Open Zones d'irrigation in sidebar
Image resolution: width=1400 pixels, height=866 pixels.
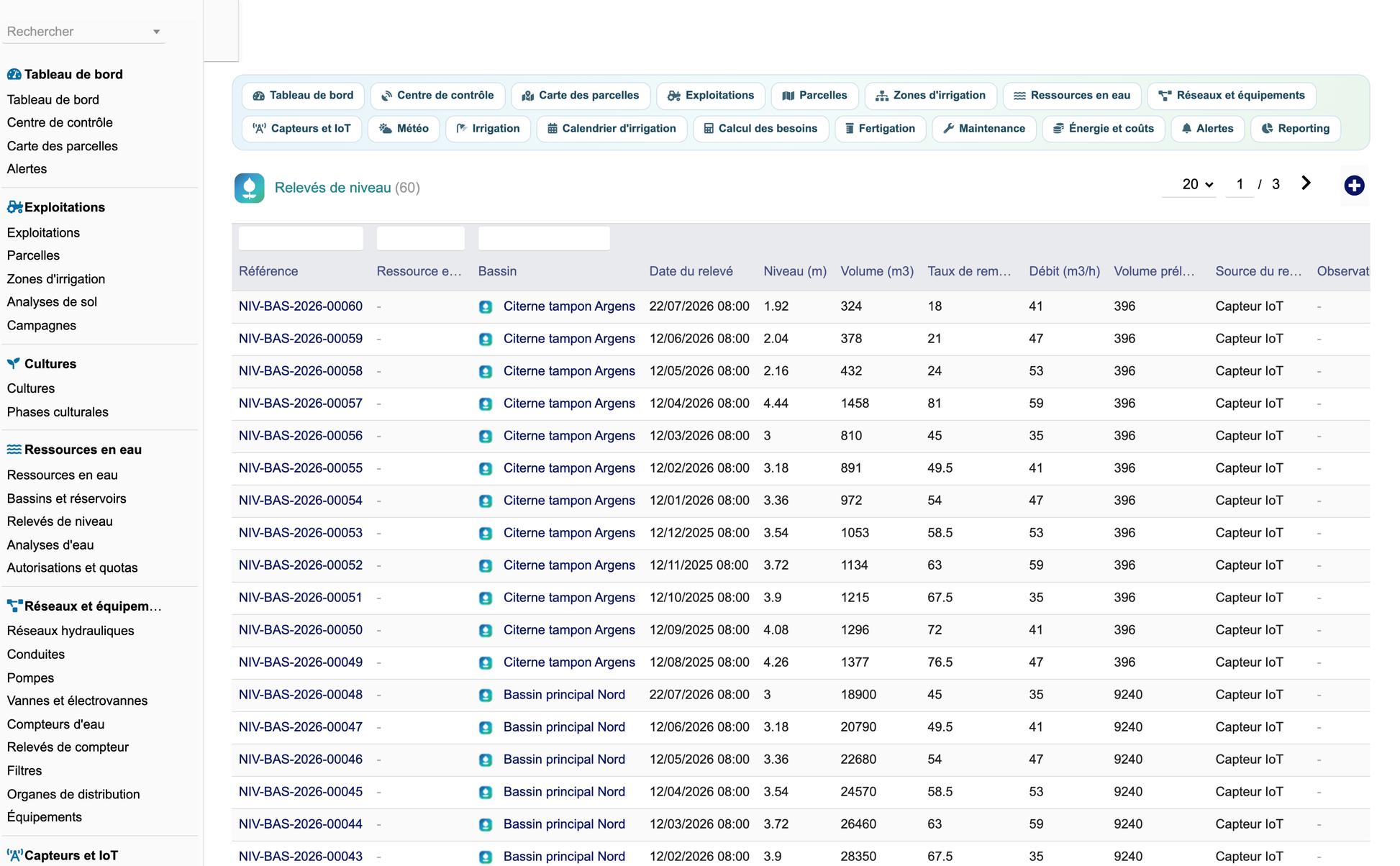[56, 279]
